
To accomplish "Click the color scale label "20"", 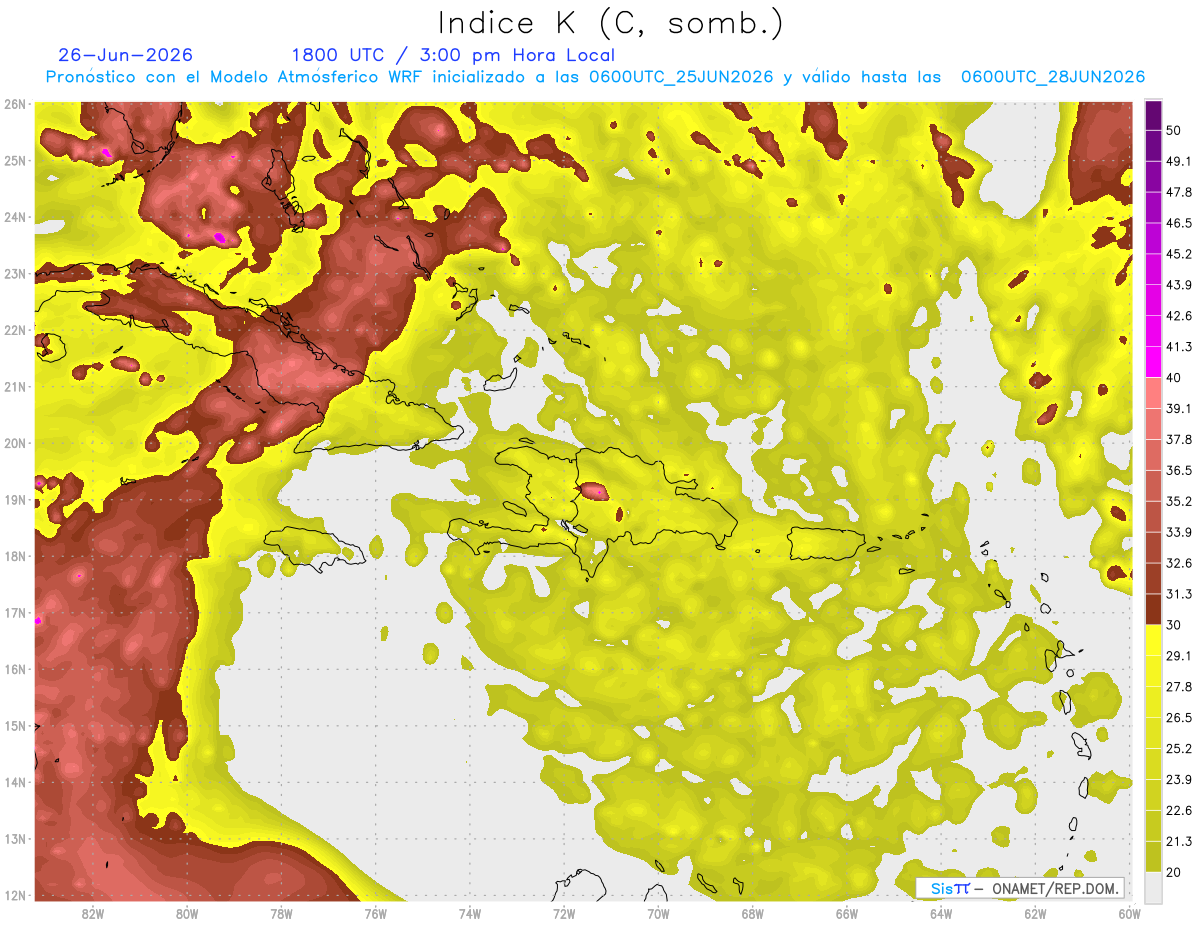I will point(1175,872).
